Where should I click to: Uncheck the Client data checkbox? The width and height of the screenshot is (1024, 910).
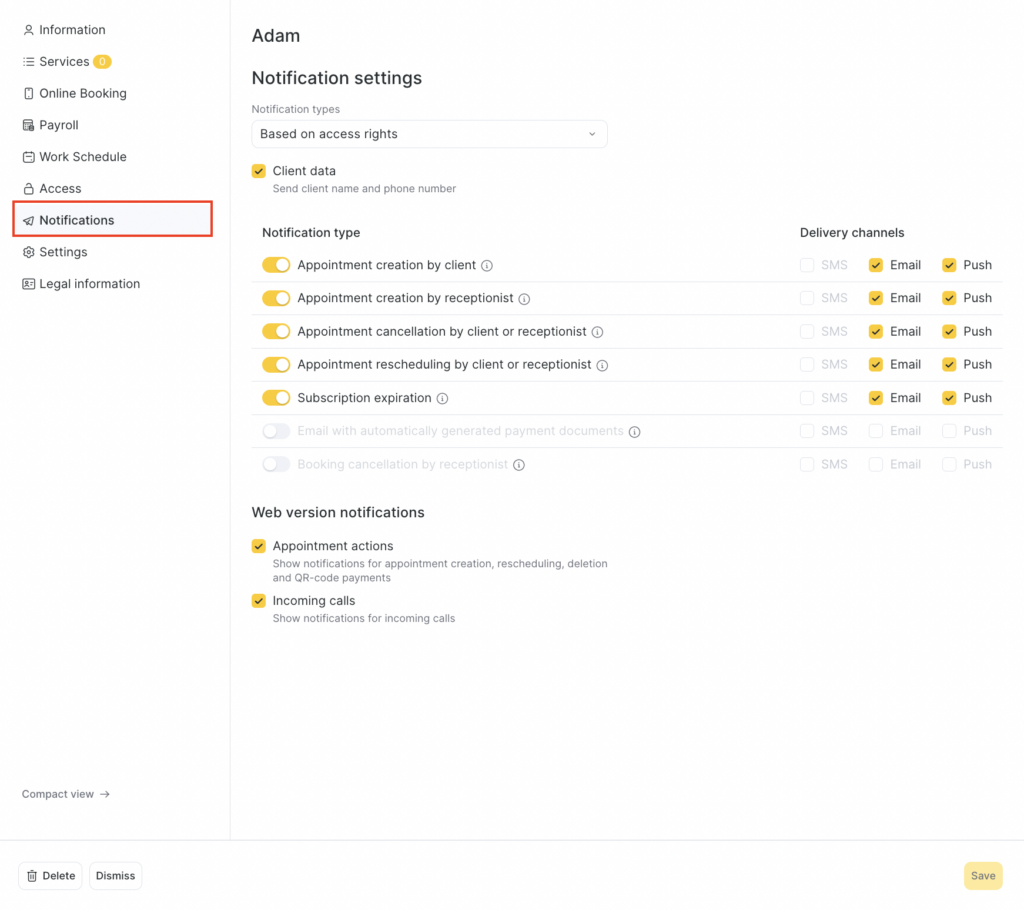[x=259, y=171]
